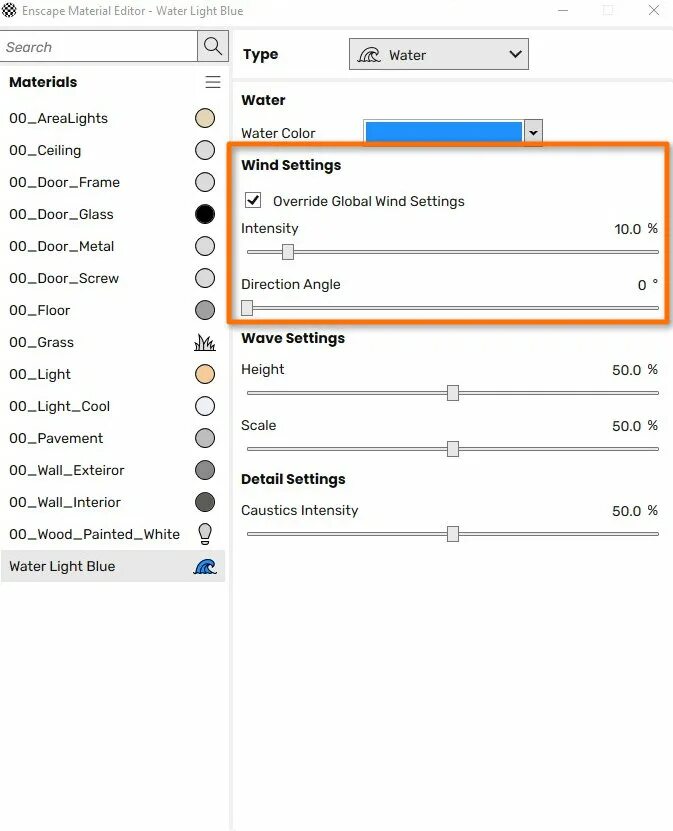Select the 00_Wood_Painted_White material

coord(112,534)
